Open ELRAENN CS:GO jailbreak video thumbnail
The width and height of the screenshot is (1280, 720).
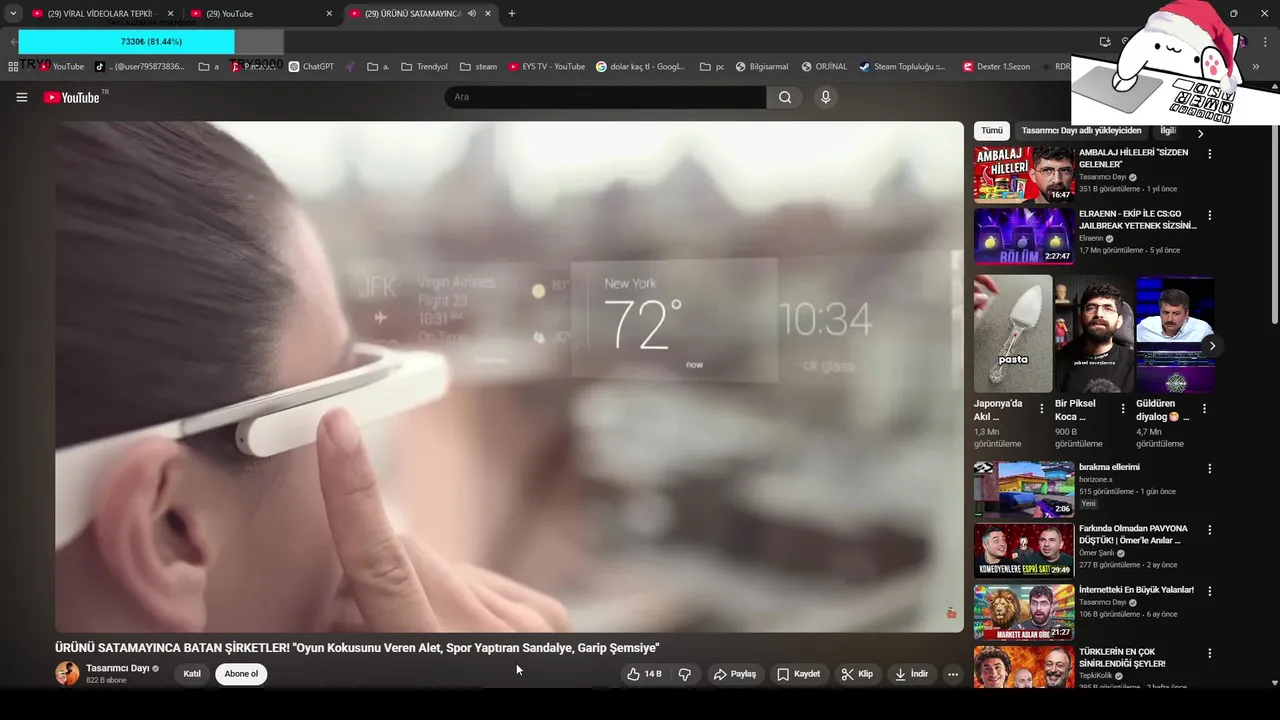point(1024,236)
